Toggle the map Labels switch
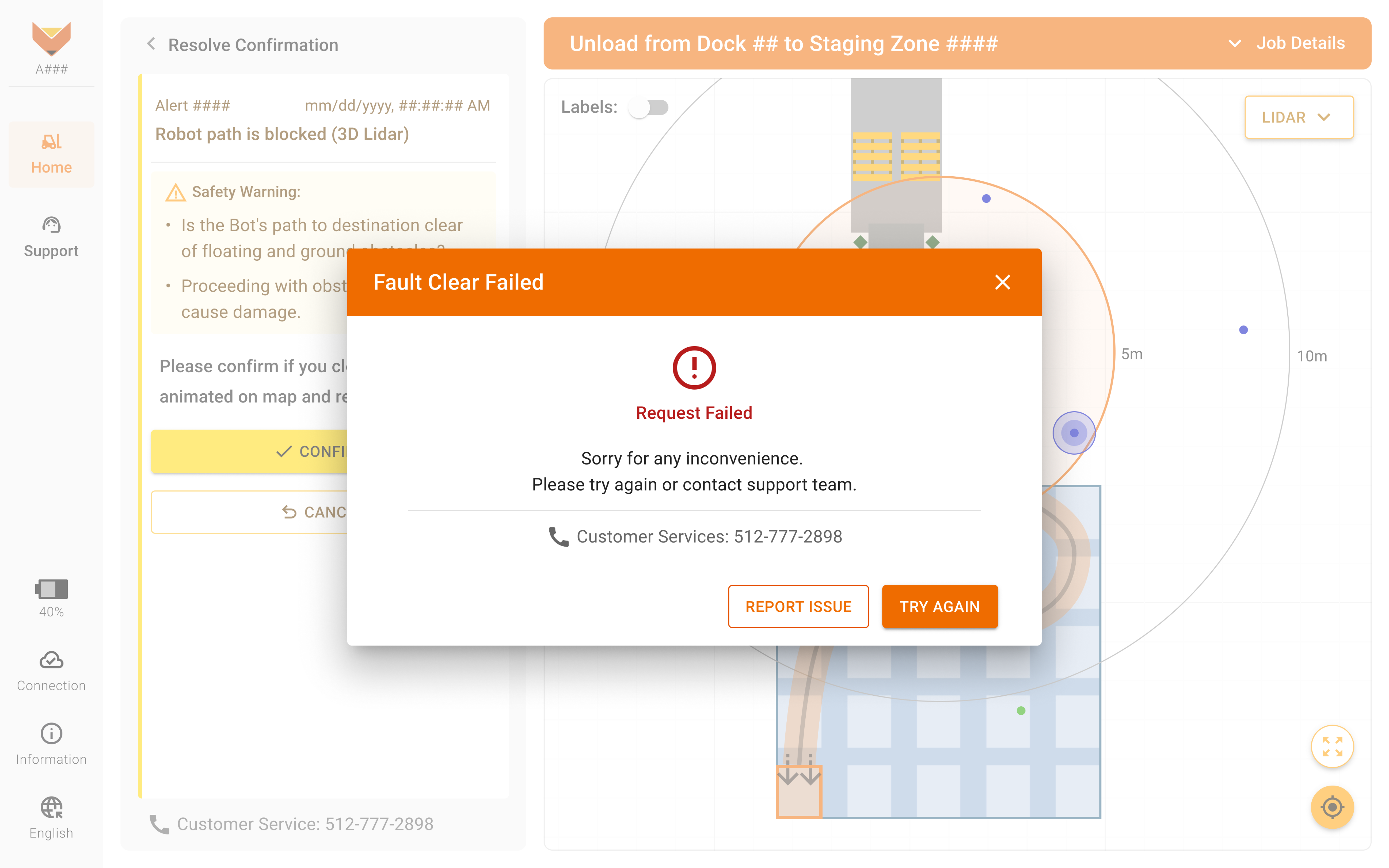 649,107
